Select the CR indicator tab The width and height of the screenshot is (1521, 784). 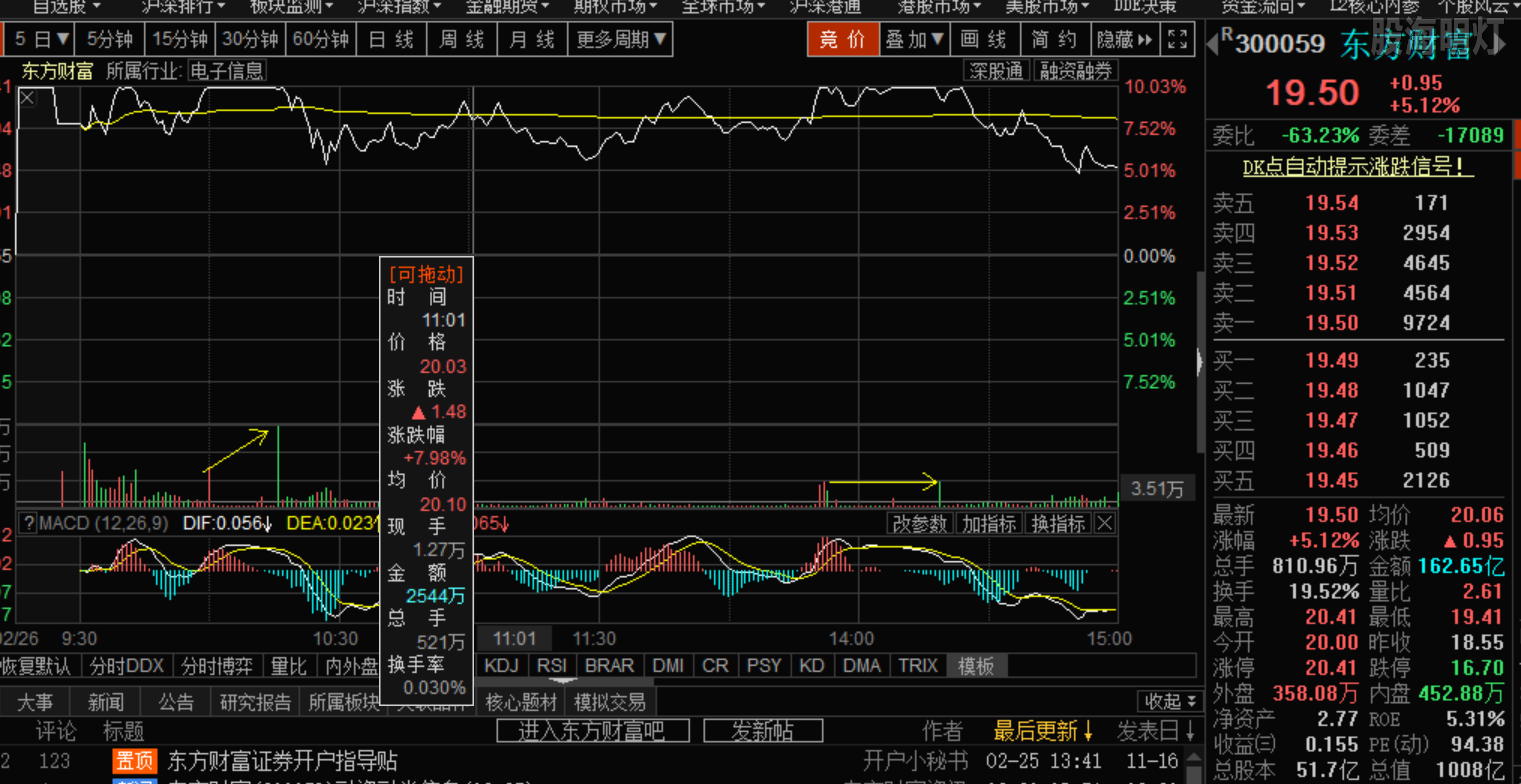pos(716,666)
